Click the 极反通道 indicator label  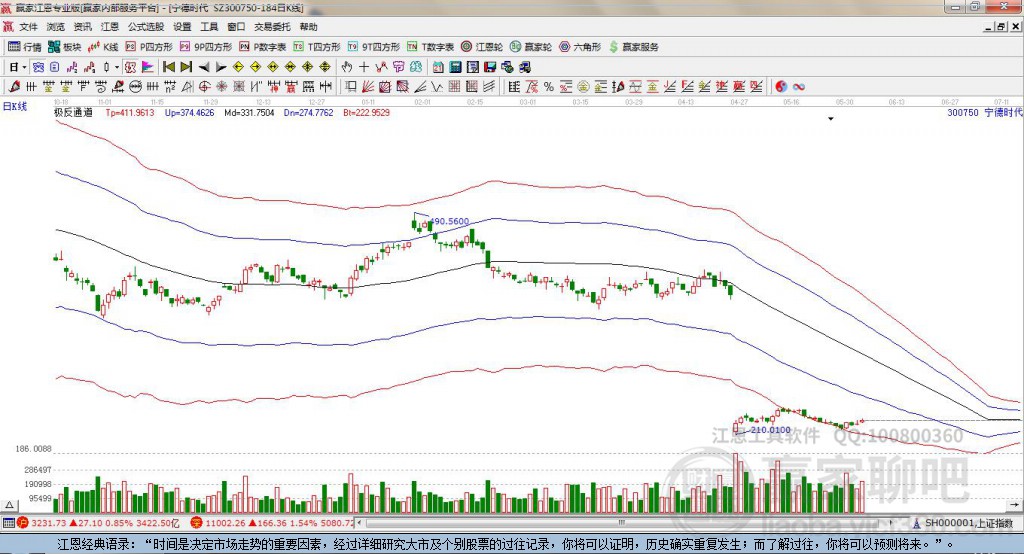tap(73, 112)
